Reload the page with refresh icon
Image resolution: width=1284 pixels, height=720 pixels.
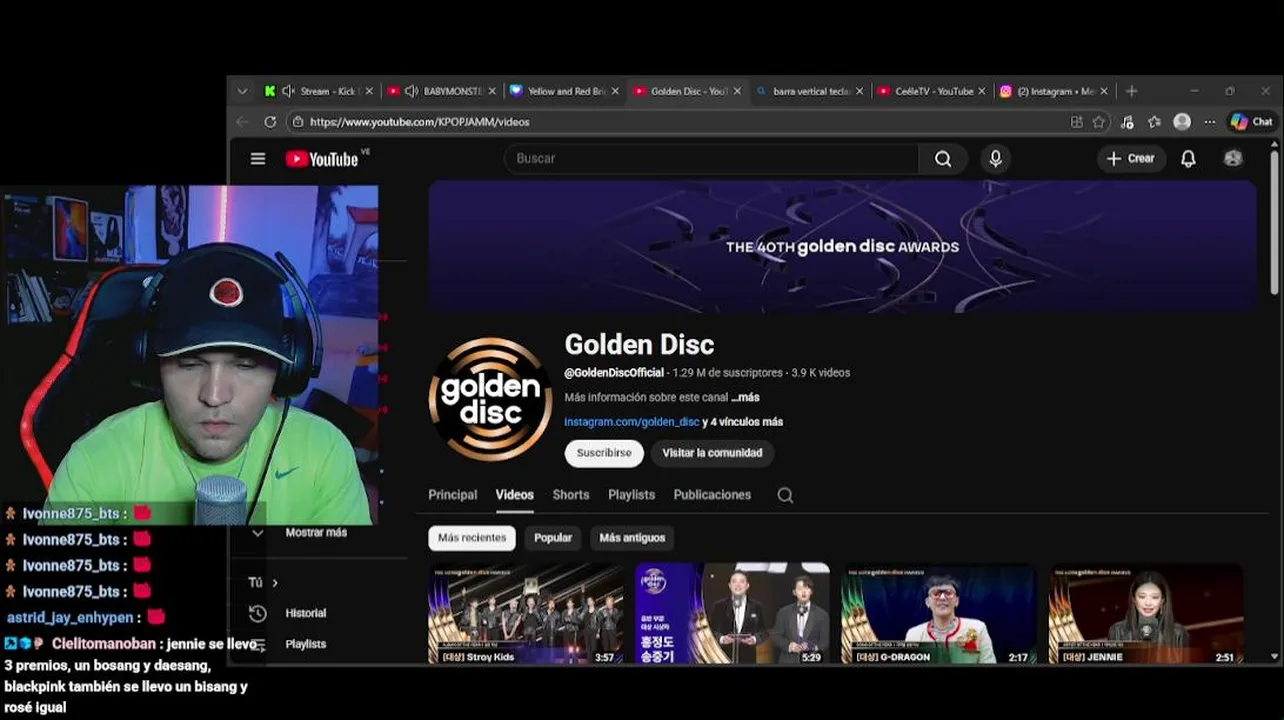click(x=270, y=122)
